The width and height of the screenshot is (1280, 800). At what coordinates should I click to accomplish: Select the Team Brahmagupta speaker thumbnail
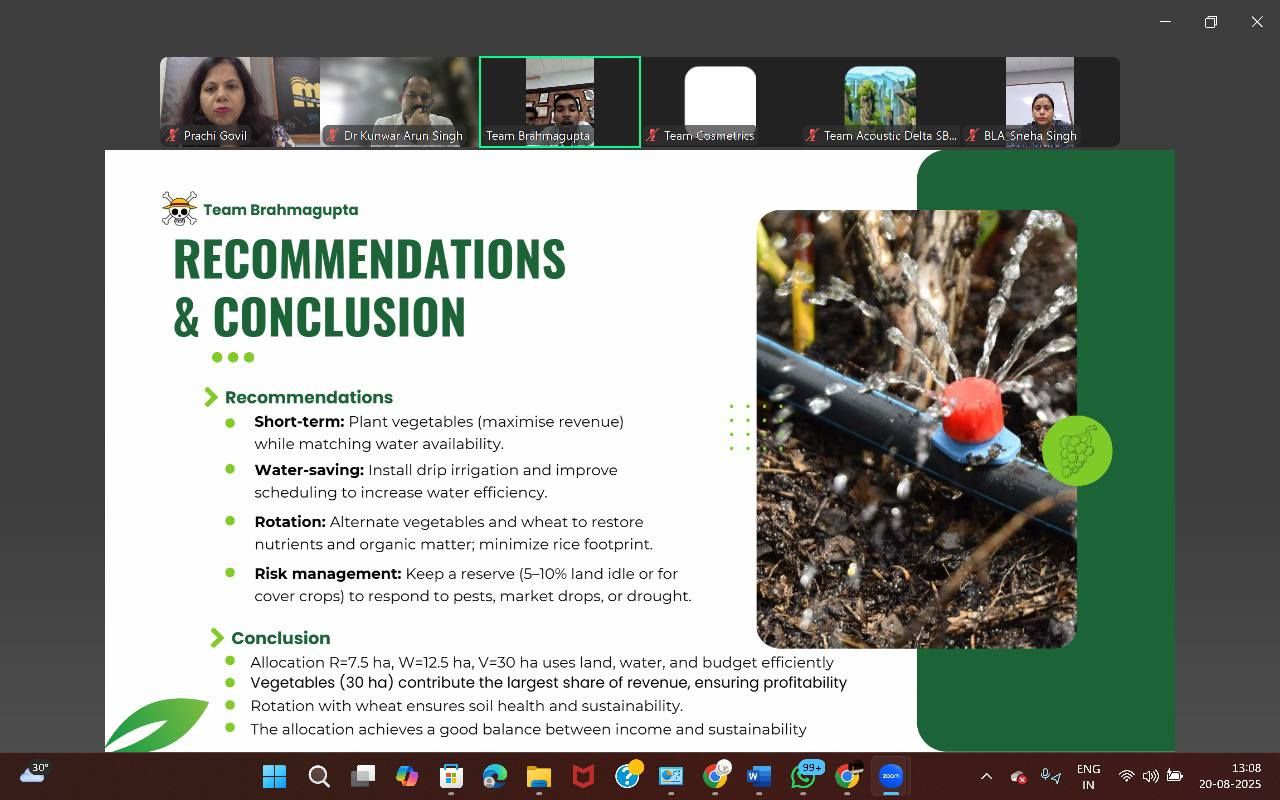(x=560, y=102)
